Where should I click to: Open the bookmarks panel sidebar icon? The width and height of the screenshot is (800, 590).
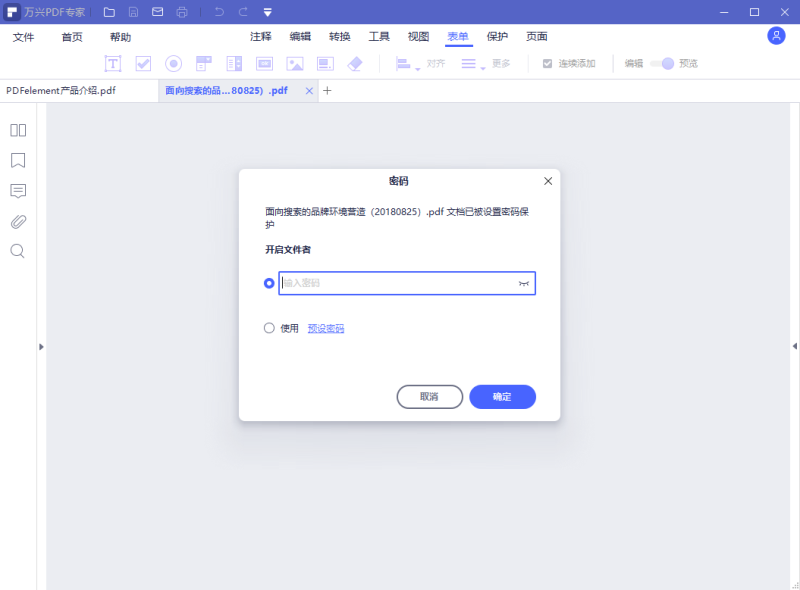pyautogui.click(x=16, y=160)
